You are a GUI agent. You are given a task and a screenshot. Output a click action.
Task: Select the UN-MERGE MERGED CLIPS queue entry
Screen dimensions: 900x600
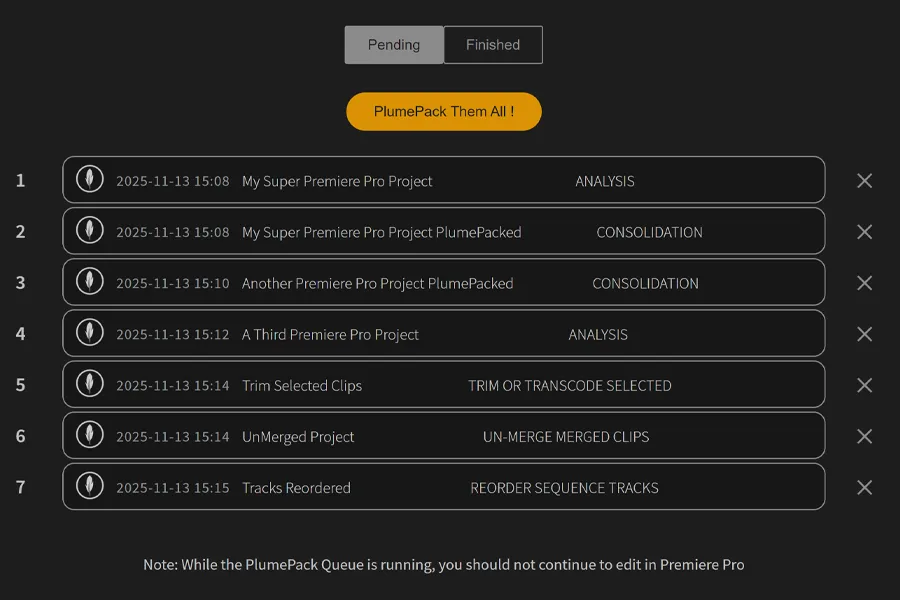444,435
